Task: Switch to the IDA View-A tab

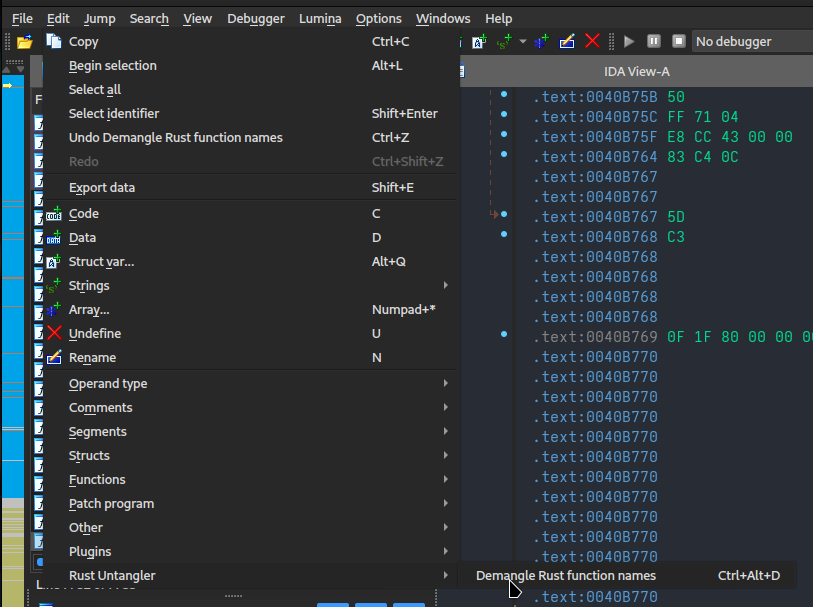Action: 636,72
